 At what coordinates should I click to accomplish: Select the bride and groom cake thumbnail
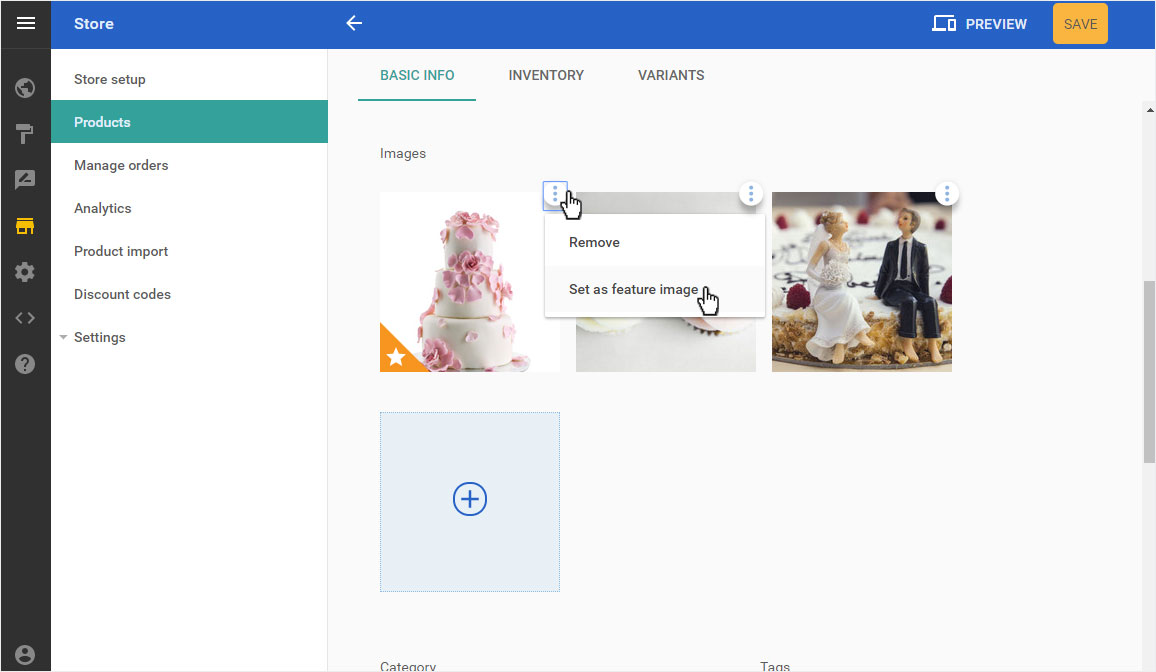tap(862, 282)
